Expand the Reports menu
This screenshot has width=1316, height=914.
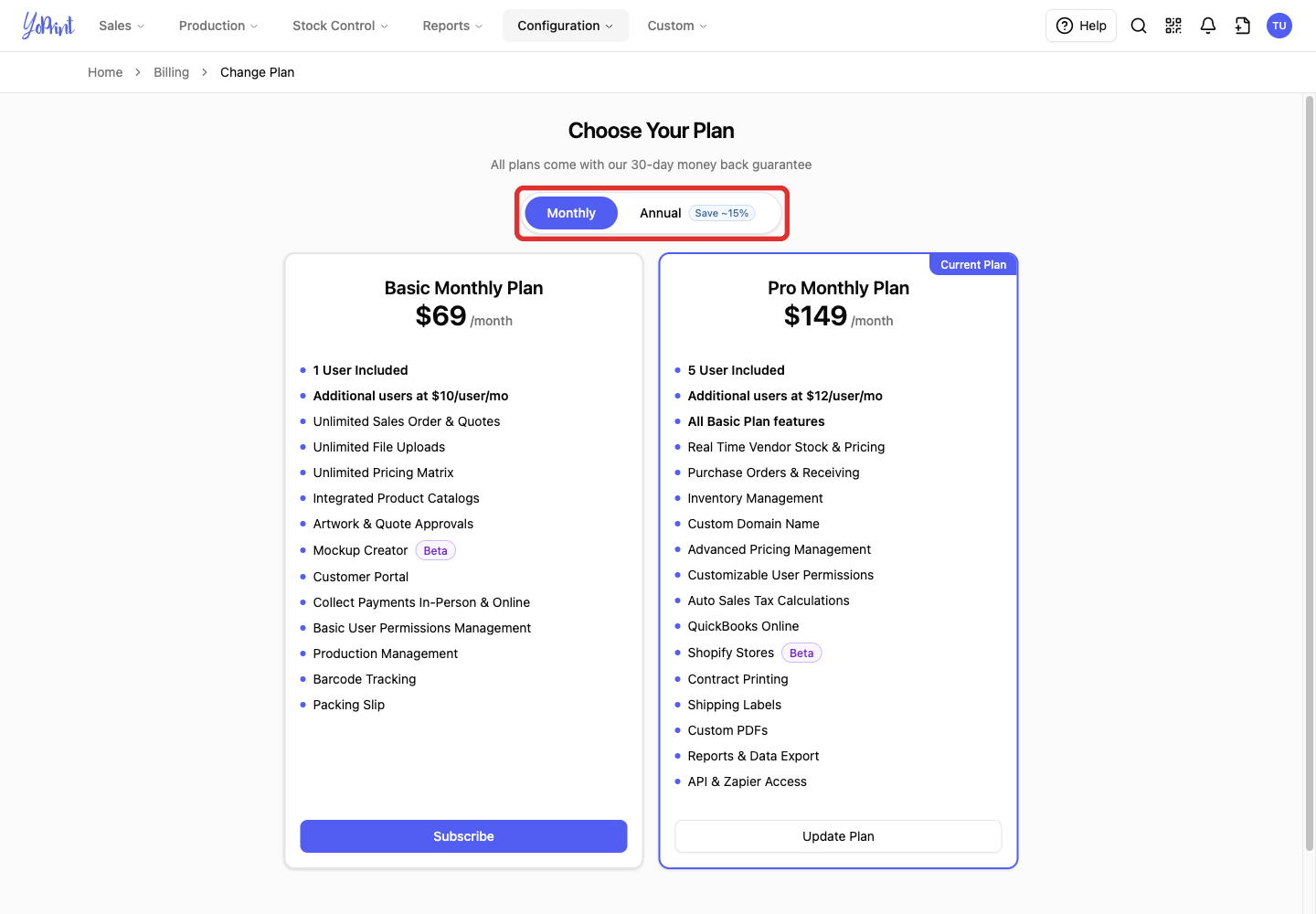pos(452,26)
